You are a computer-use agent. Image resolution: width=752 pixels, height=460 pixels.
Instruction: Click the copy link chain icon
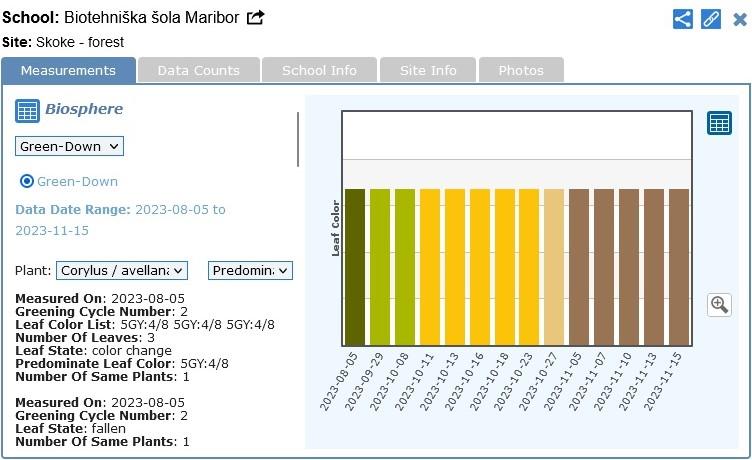(711, 18)
